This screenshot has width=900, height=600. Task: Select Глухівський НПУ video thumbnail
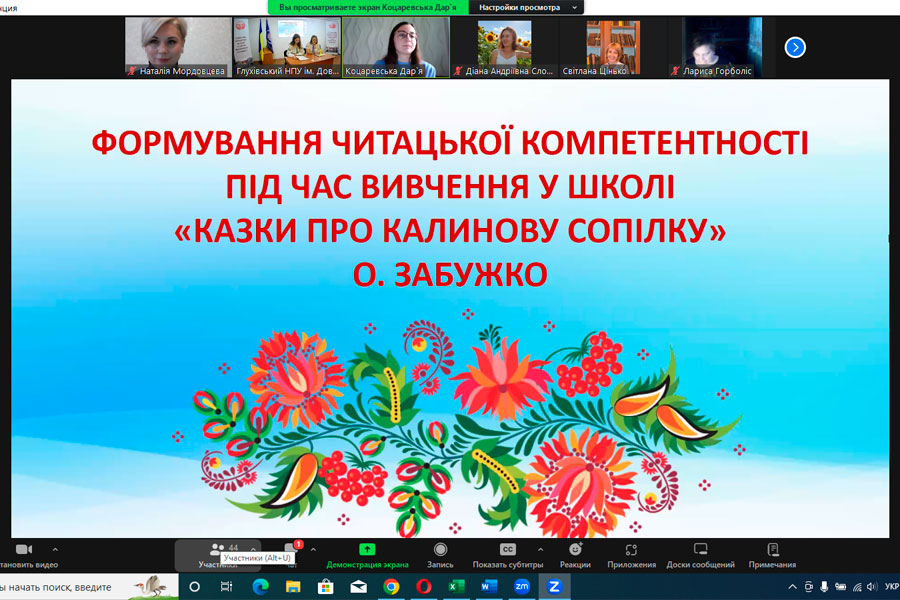[287, 47]
